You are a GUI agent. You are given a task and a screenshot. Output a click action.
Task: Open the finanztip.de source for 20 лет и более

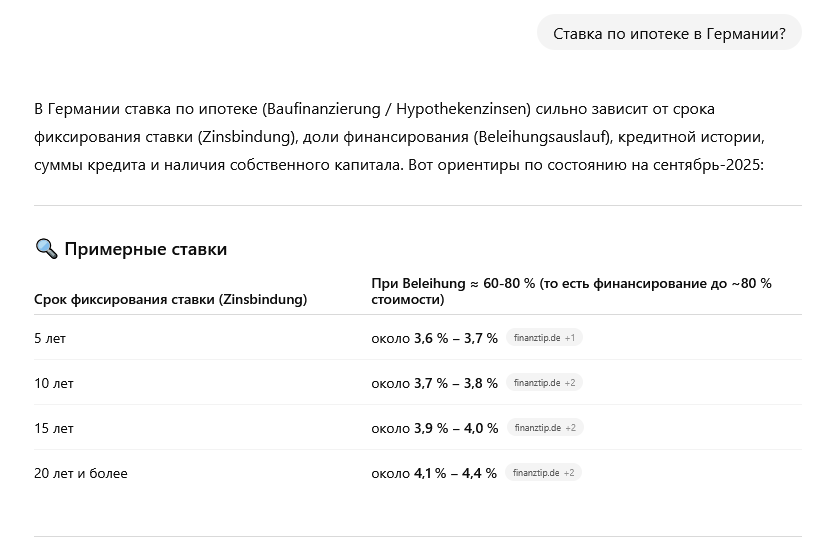[542, 473]
